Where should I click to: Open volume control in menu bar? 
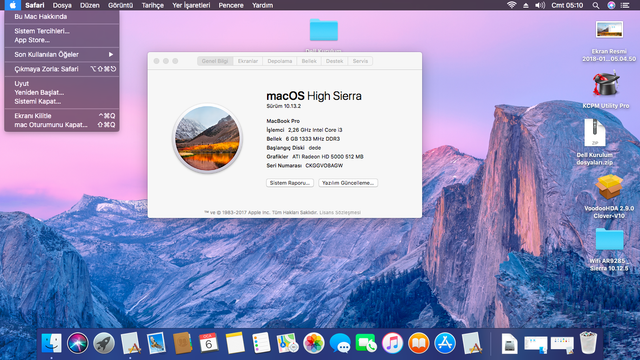(540, 5)
